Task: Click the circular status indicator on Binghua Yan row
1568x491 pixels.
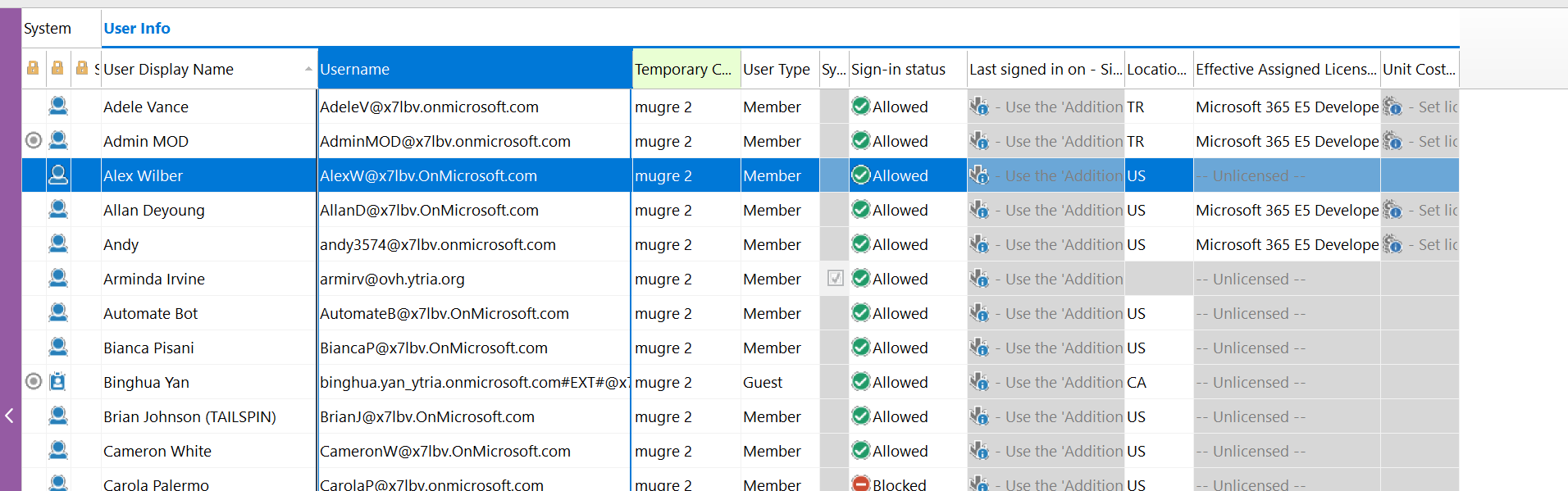Action: [34, 381]
